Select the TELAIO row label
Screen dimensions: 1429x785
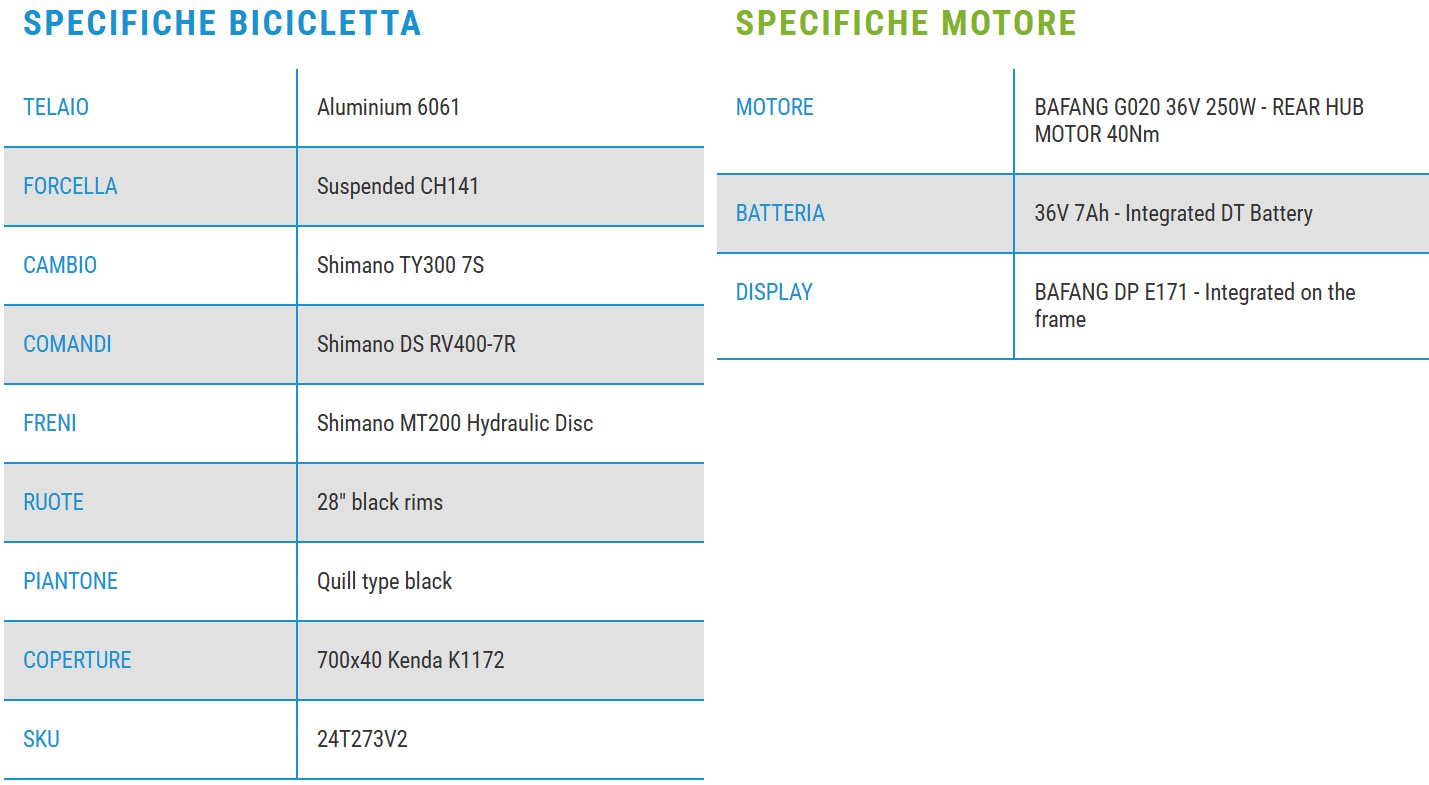click(56, 107)
